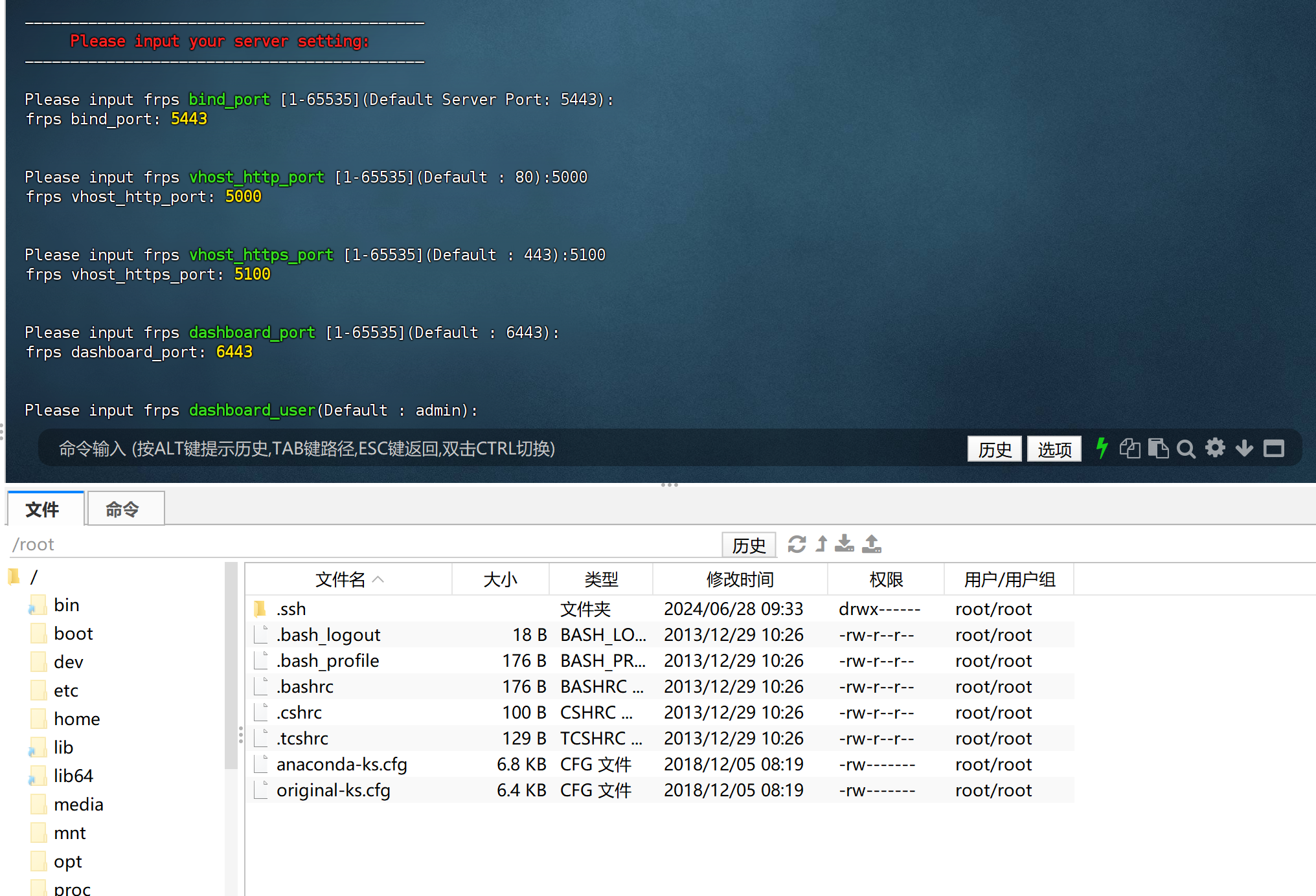
Task: Expand the home folder in directory tree
Action: (77, 719)
